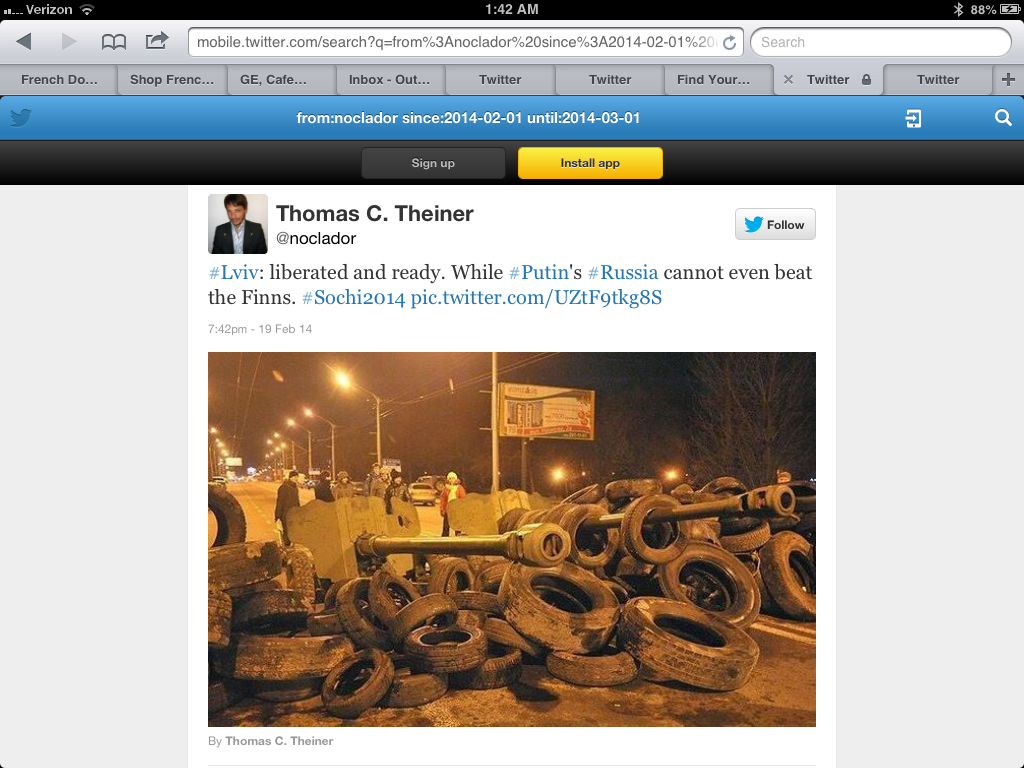Follow Thomas C. Theiner

[x=775, y=225]
